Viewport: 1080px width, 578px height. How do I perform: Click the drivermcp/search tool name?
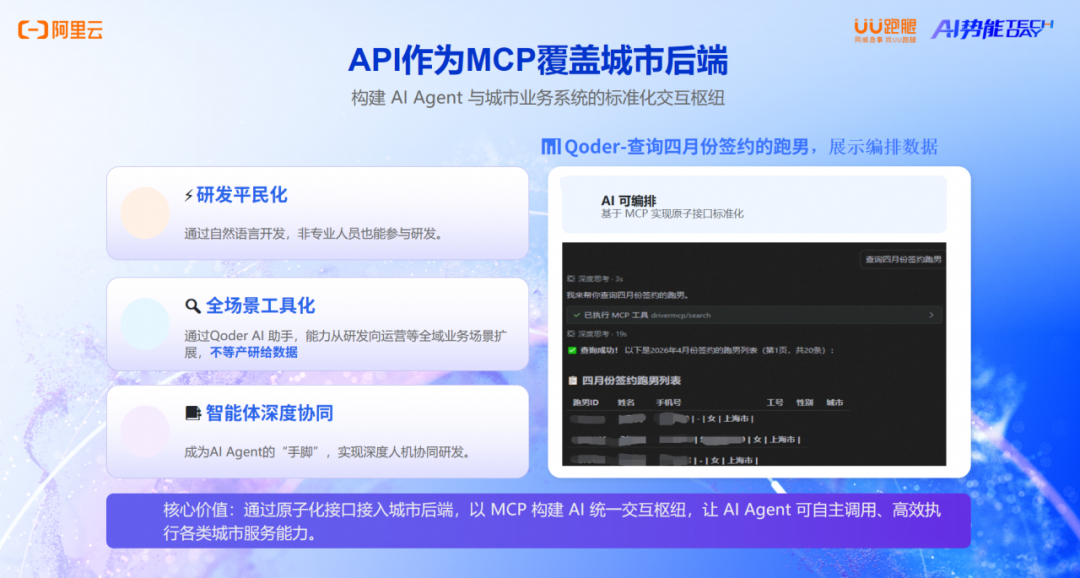coord(681,316)
